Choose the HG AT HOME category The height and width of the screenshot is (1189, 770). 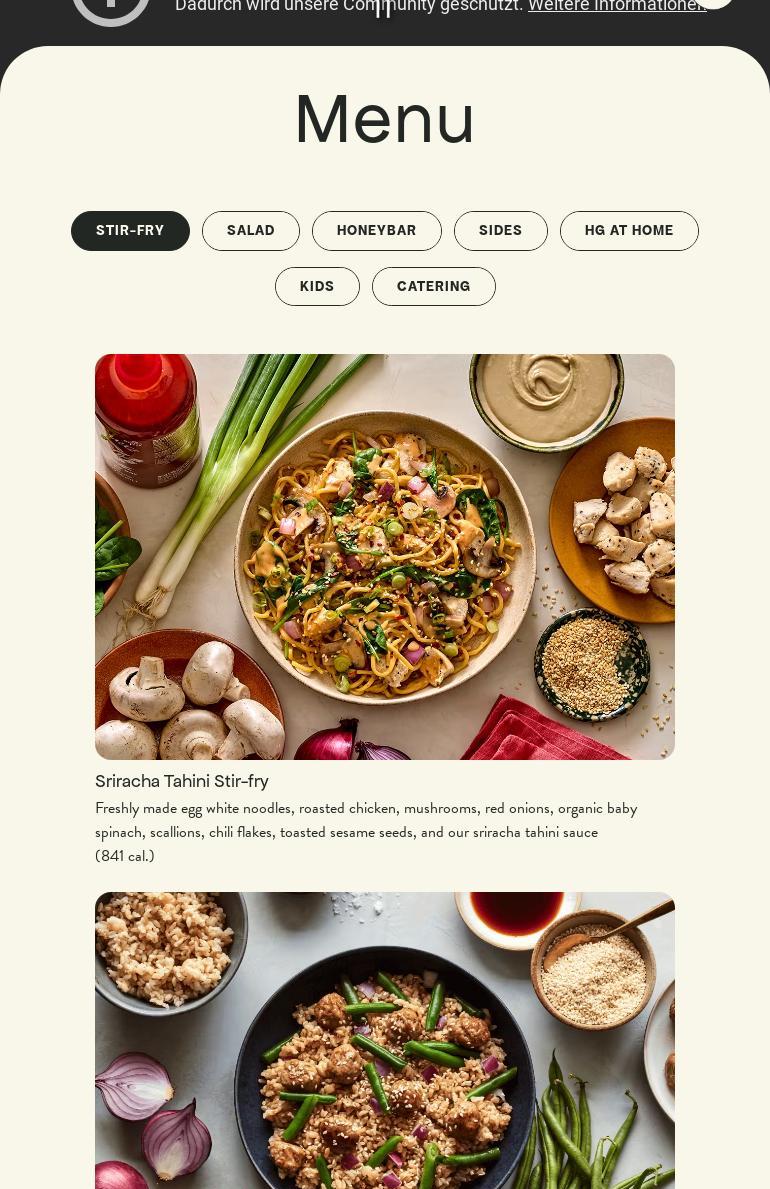(629, 231)
